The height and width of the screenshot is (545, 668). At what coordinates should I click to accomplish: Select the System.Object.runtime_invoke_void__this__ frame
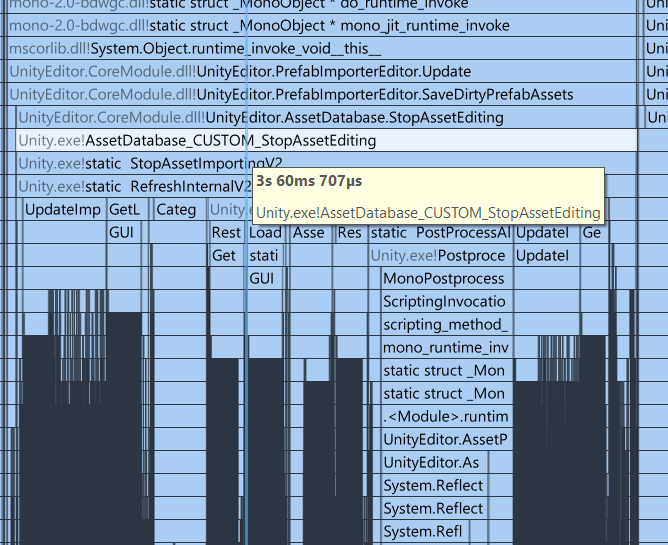pos(322,49)
